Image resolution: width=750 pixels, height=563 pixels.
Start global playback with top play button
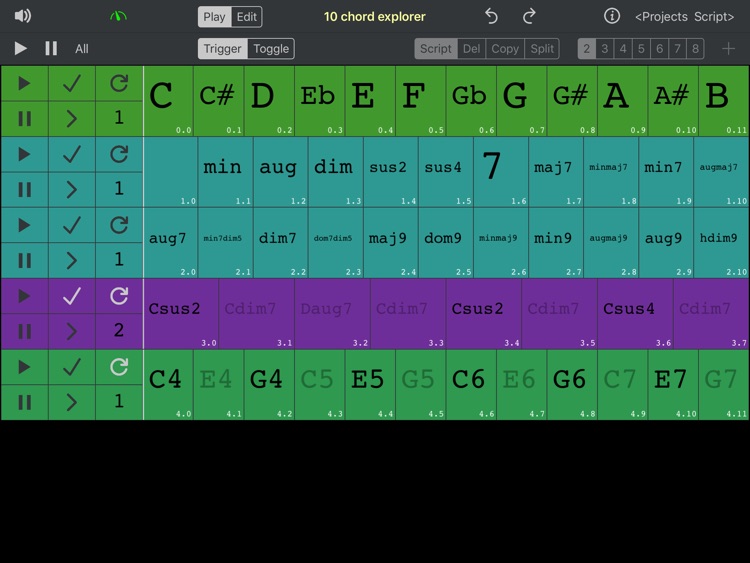pyautogui.click(x=20, y=48)
